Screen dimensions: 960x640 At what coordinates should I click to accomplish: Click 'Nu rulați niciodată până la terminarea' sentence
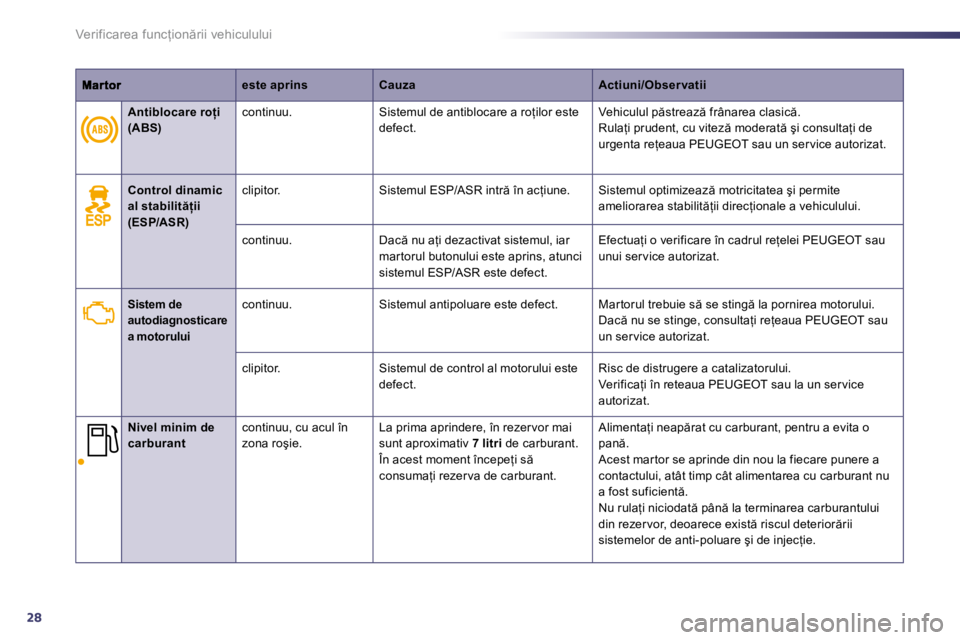click(x=738, y=524)
